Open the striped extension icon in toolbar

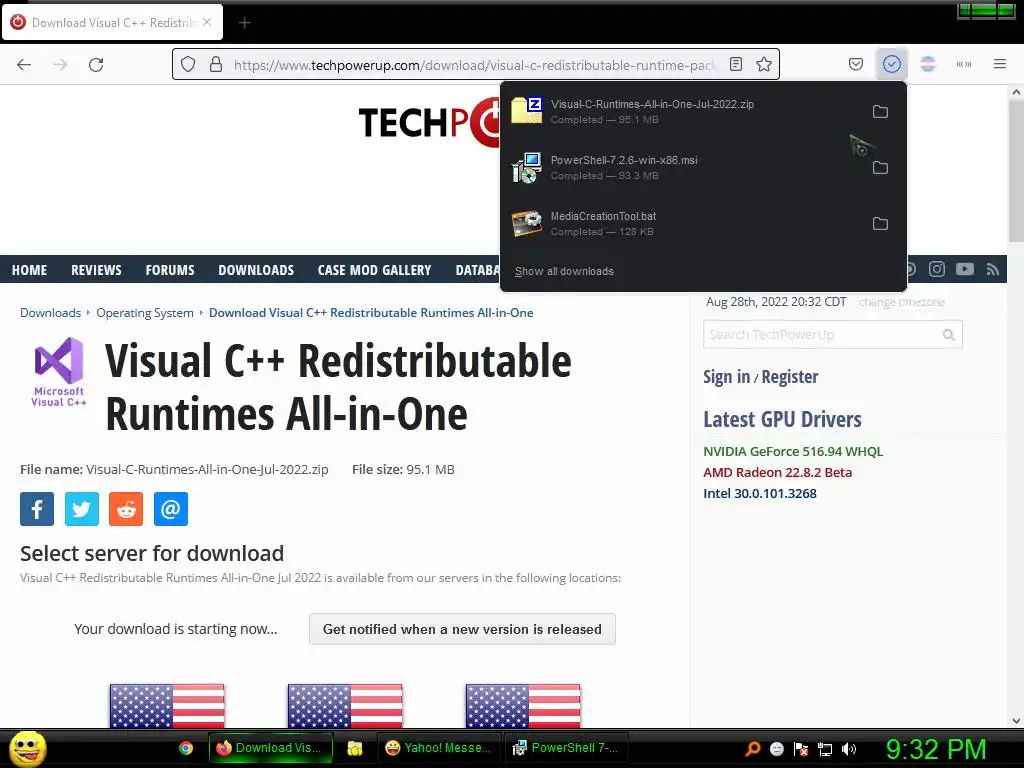pyautogui.click(x=927, y=64)
